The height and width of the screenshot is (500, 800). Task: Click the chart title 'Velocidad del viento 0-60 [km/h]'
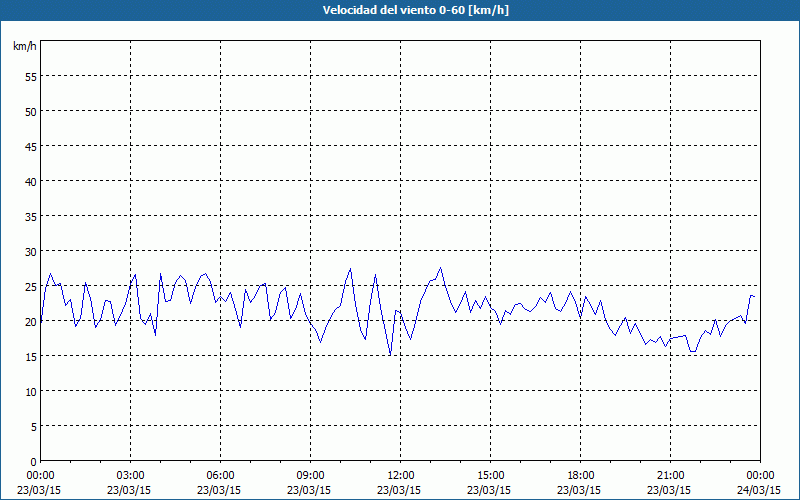coord(416,10)
